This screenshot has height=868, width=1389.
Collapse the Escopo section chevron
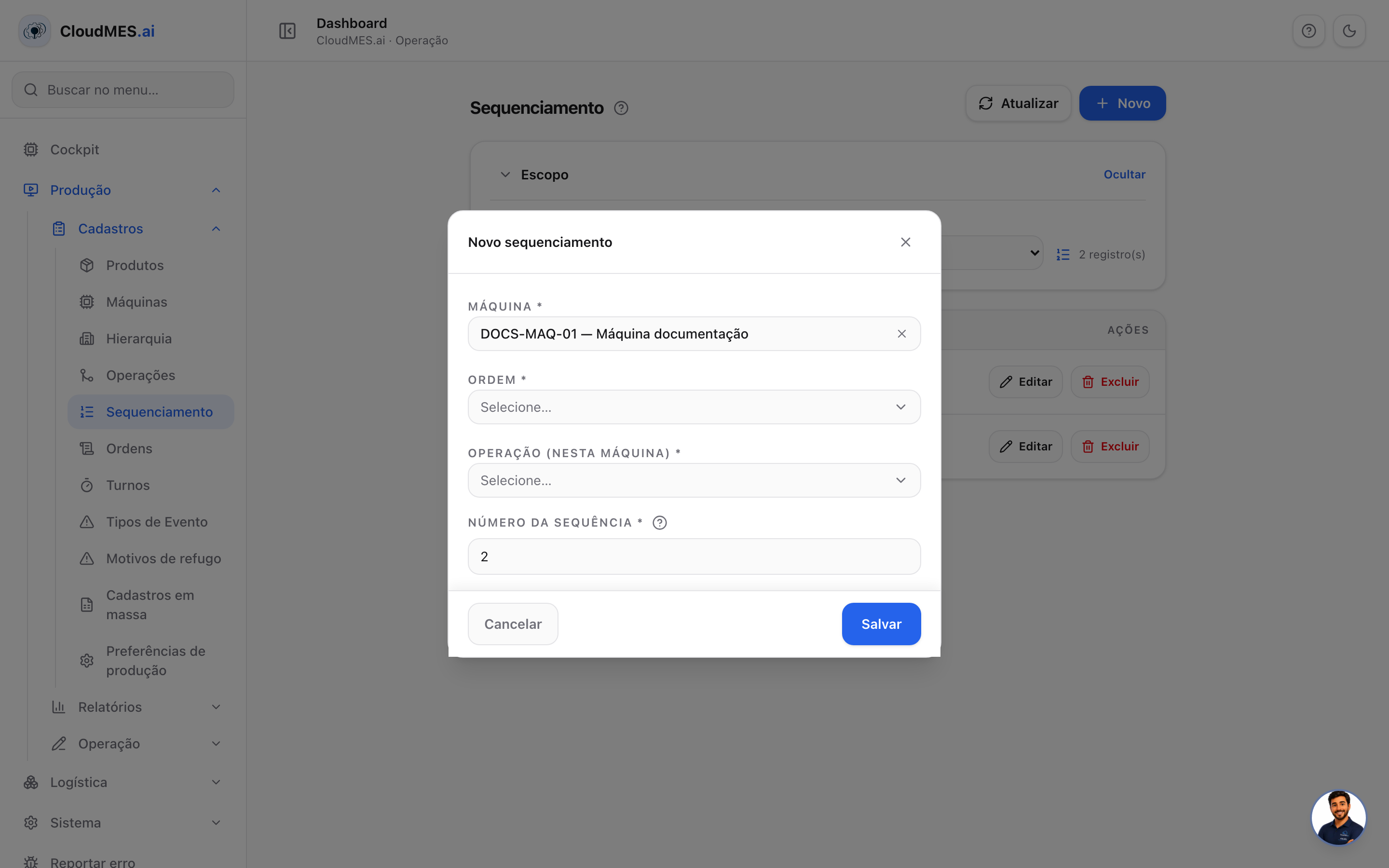coord(505,175)
